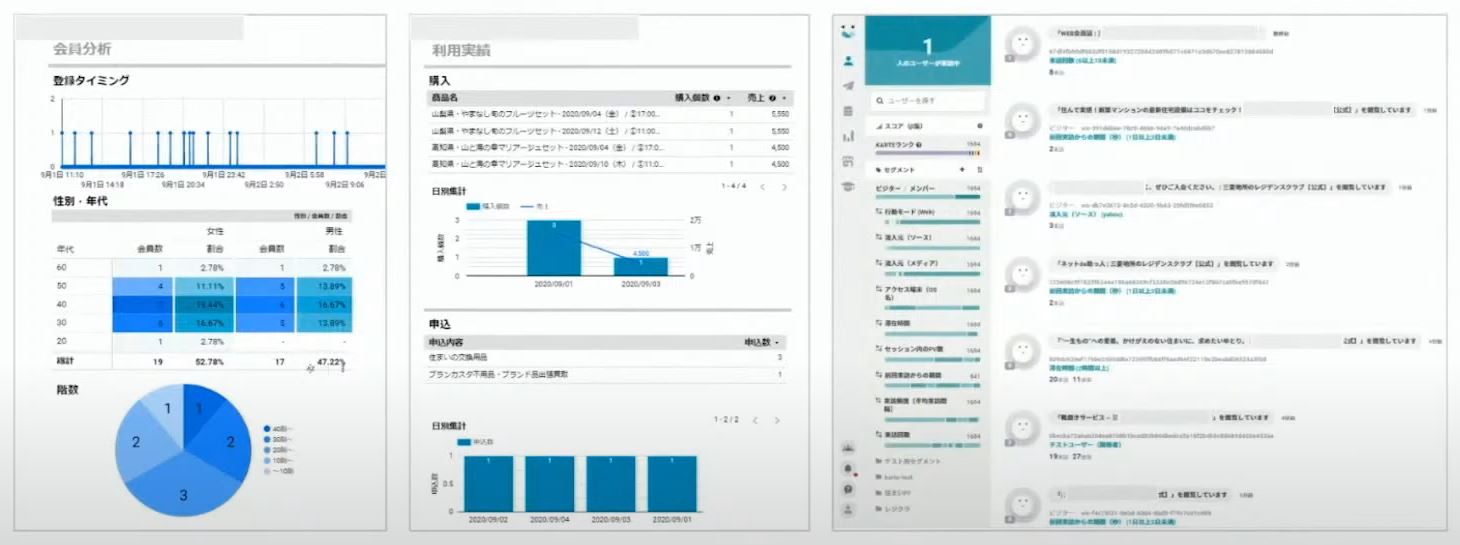The image size is (1460, 545).
Task: Click the KARTE logo at sidebar top
Action: [x=848, y=32]
